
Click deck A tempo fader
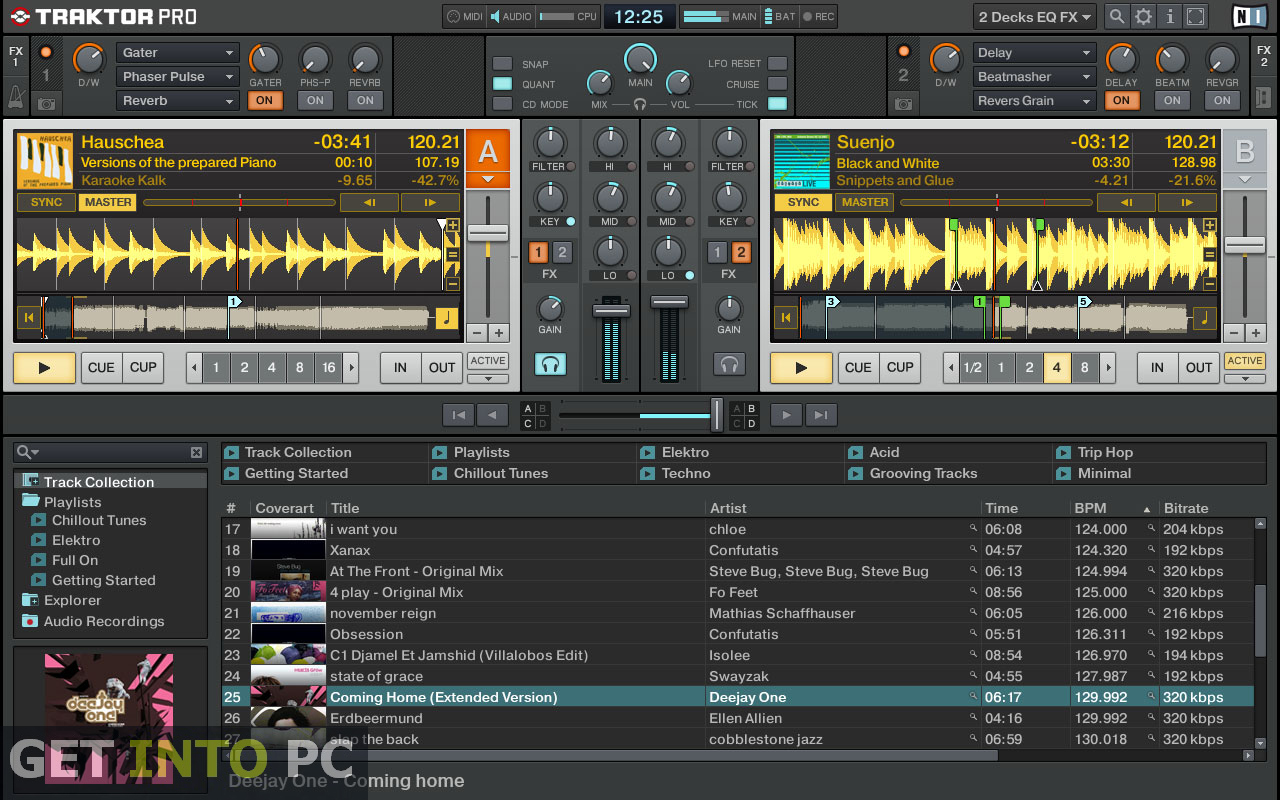(x=488, y=232)
